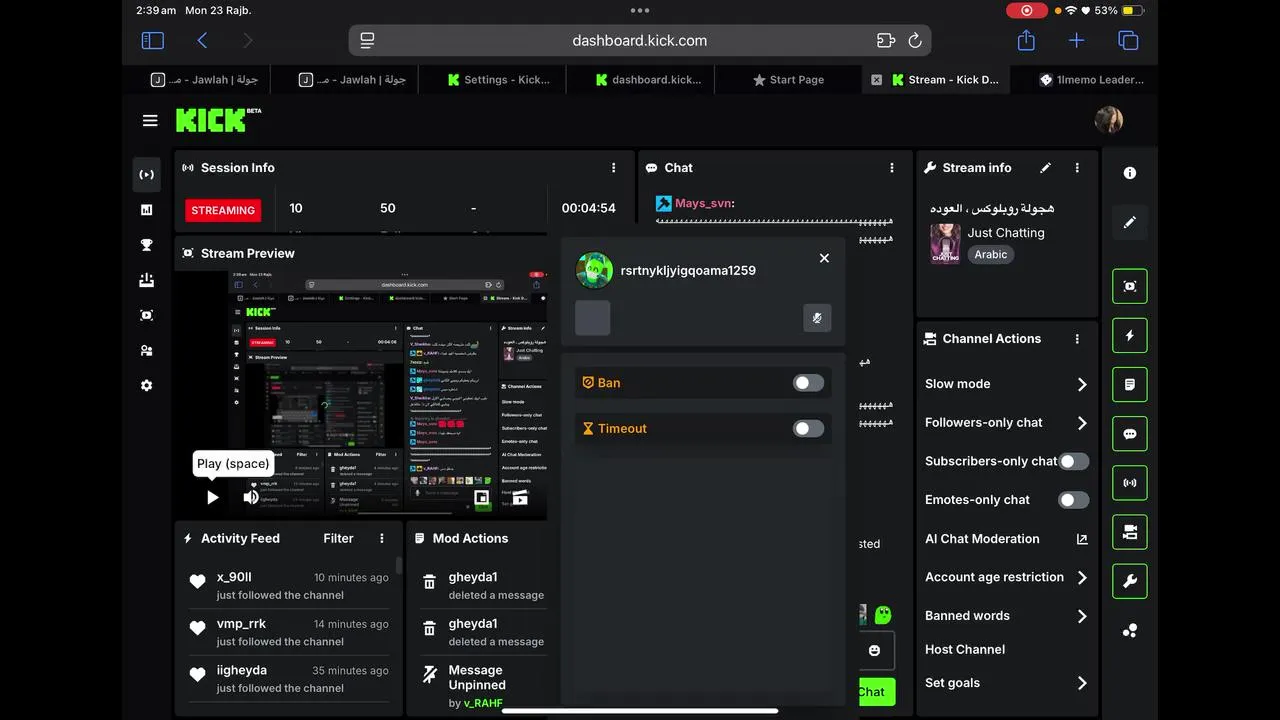Click the Just Chatting category link
The width and height of the screenshot is (1280, 720).
point(1006,233)
